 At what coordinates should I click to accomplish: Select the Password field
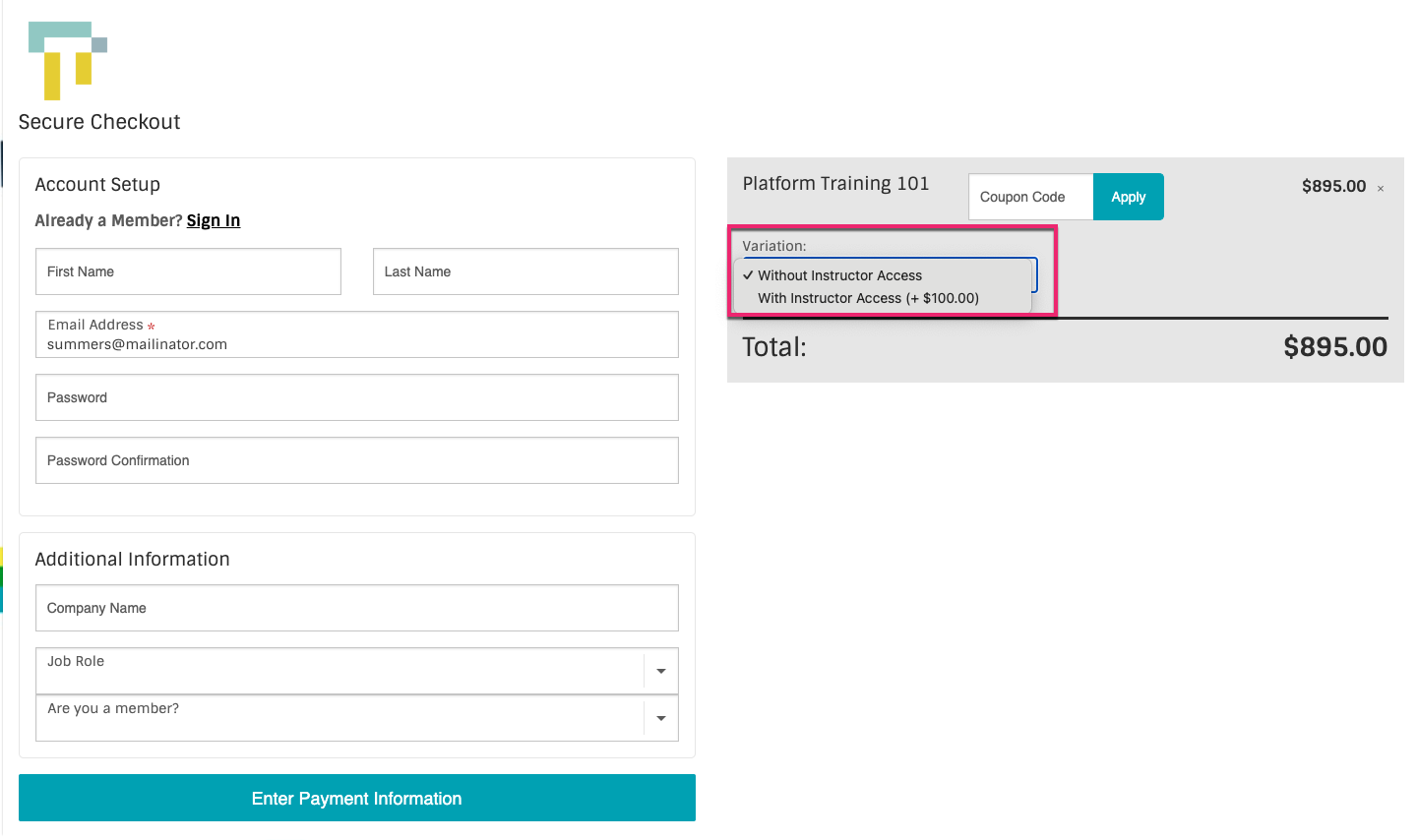pyautogui.click(x=357, y=397)
